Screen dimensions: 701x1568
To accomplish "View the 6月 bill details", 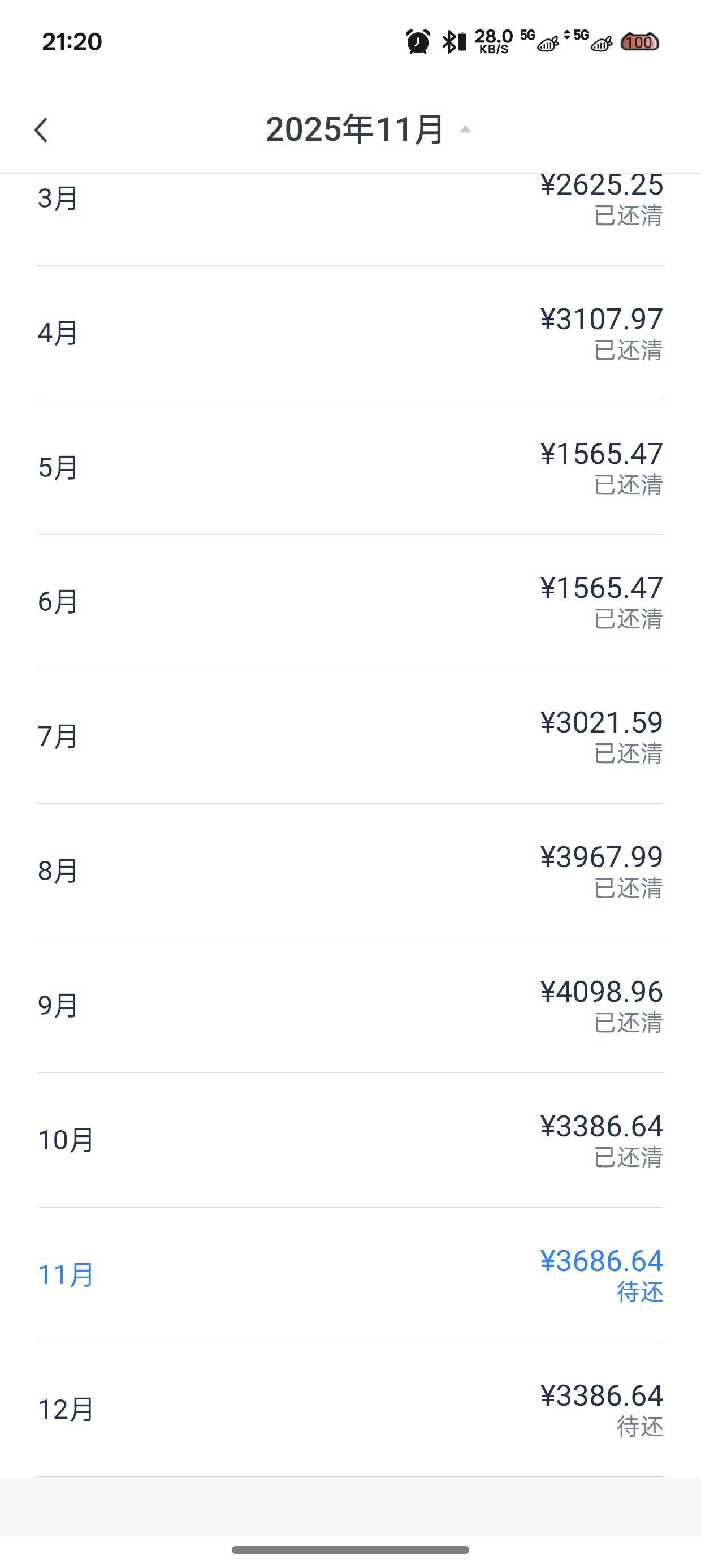I will 350,602.
